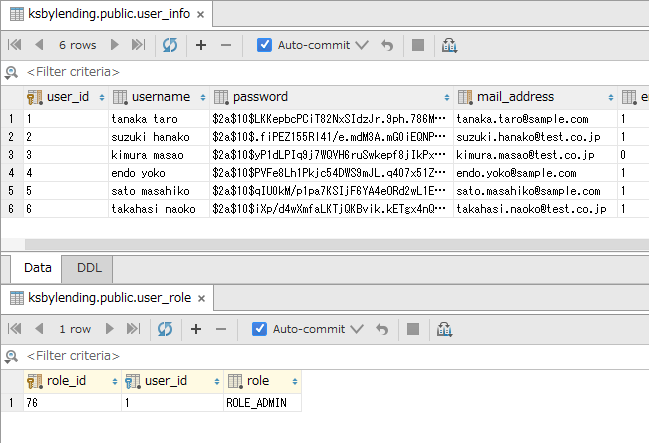
Task: Go to next page in user_info toolbar
Action: (x=115, y=45)
